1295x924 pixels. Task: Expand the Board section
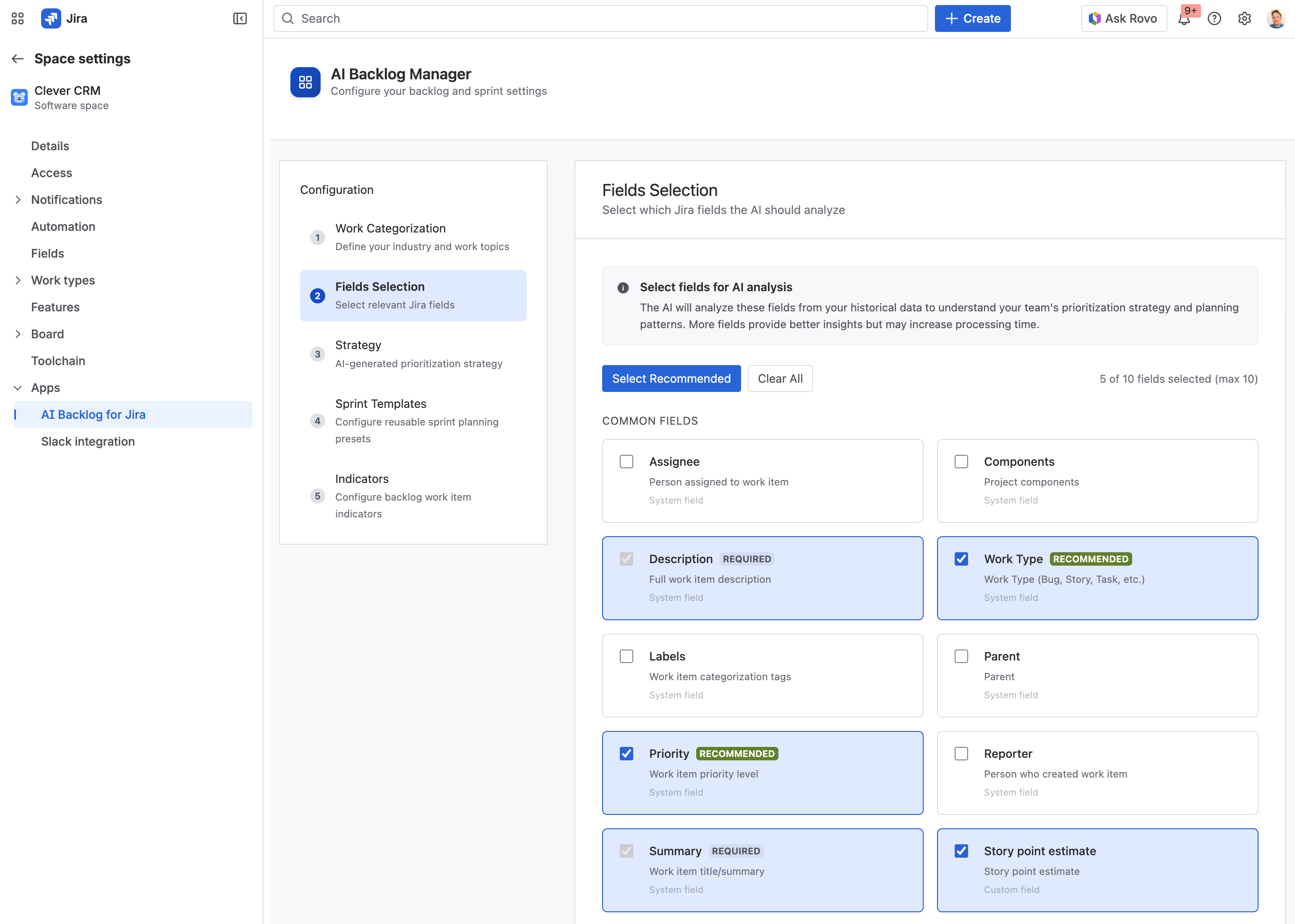coord(18,334)
